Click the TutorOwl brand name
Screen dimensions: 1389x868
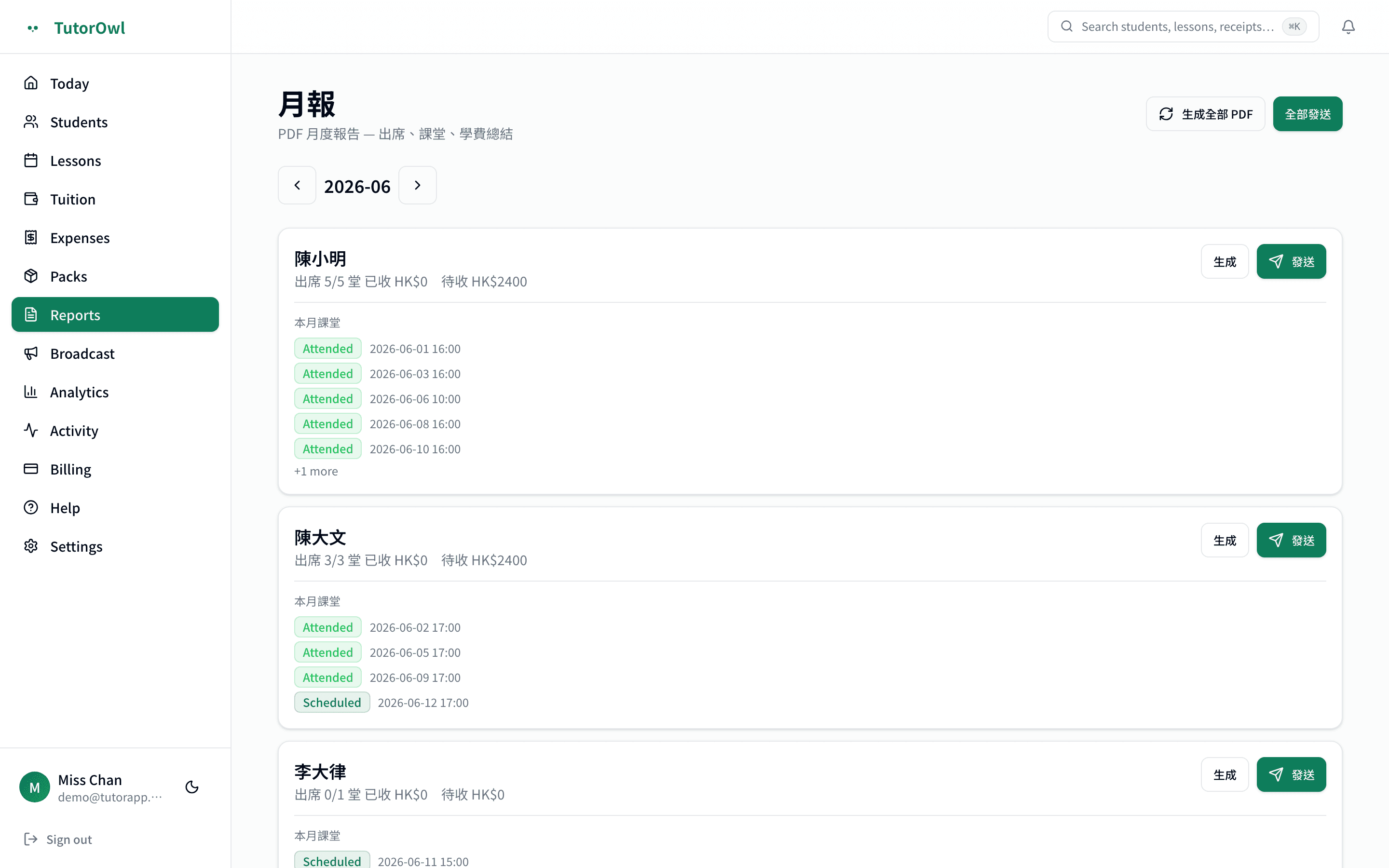pyautogui.click(x=90, y=27)
